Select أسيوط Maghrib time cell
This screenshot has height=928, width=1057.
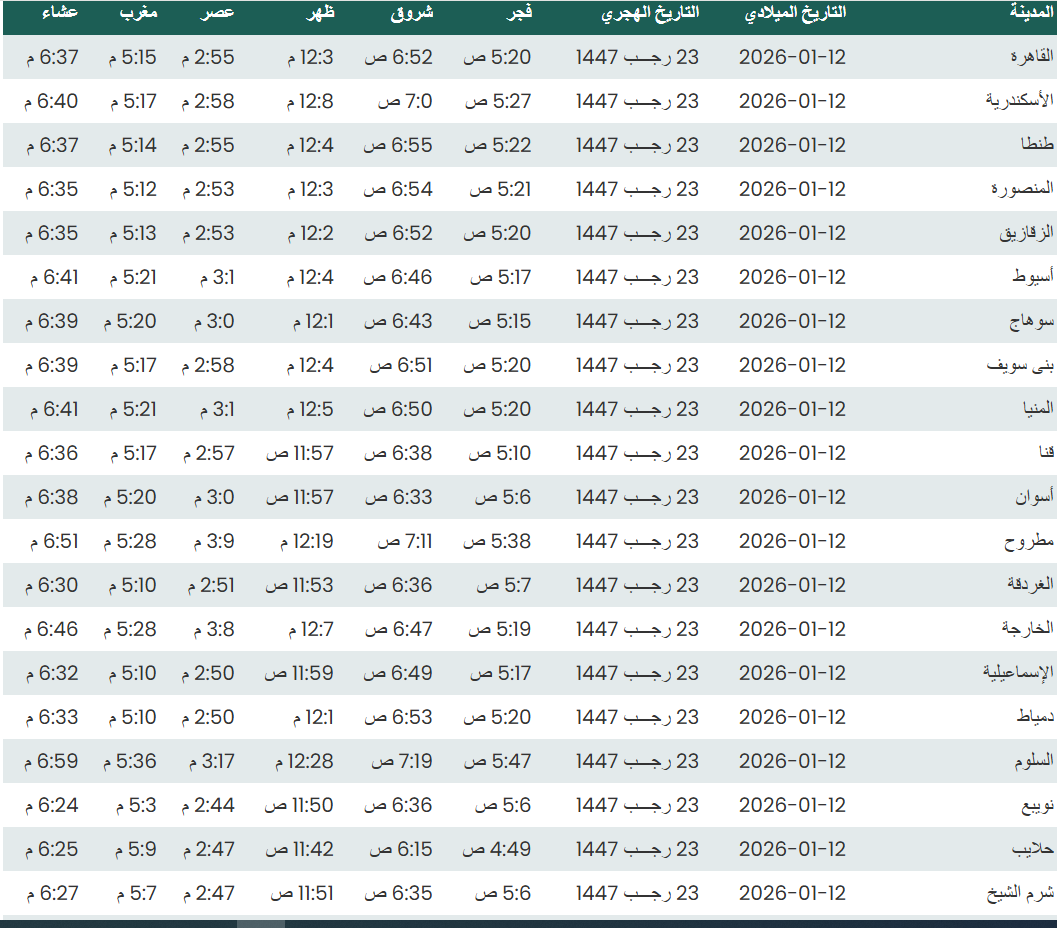tap(132, 278)
